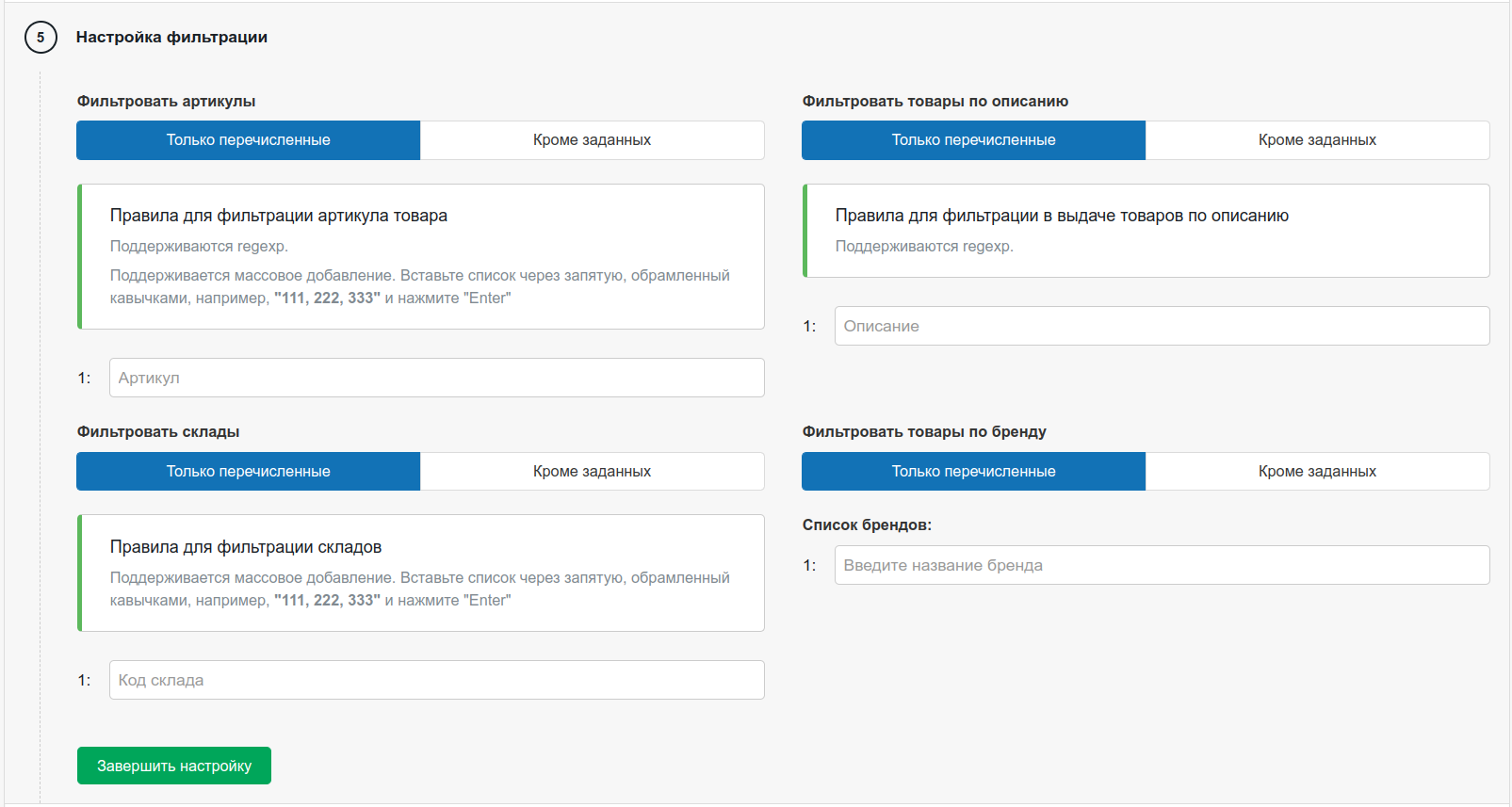Click the warehouse filtering rules info box

point(421,573)
